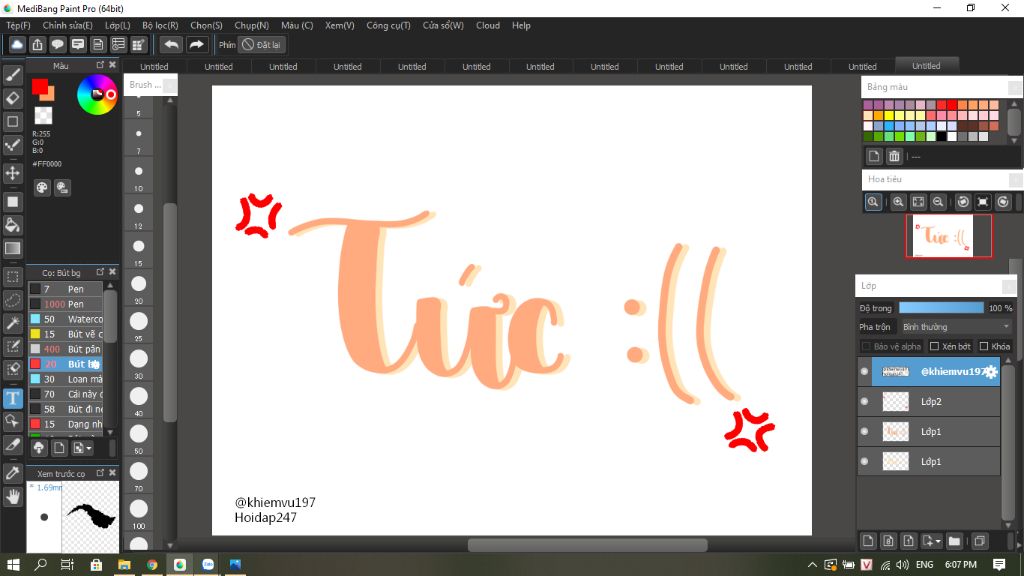Zoom in using the navigator icon
This screenshot has width=1024, height=576.
click(x=898, y=202)
